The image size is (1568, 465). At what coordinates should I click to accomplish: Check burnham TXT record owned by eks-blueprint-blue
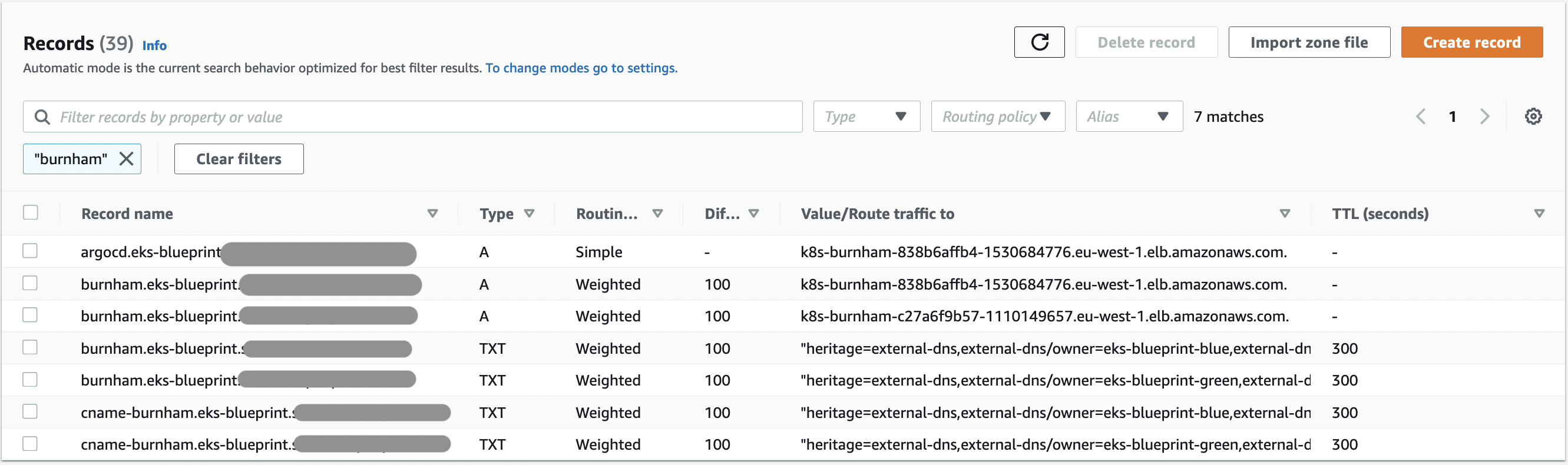[x=31, y=347]
